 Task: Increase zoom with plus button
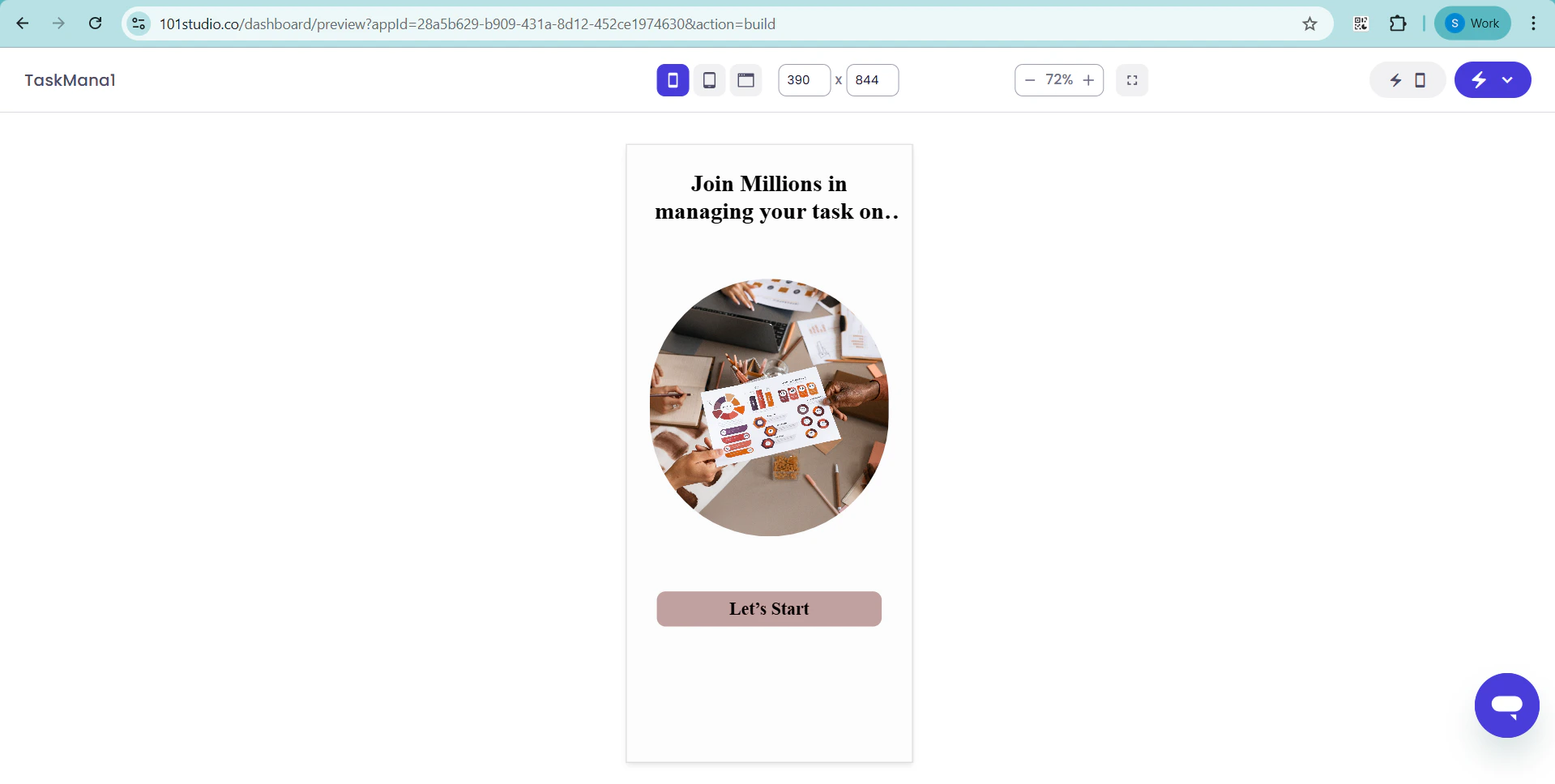[1088, 80]
